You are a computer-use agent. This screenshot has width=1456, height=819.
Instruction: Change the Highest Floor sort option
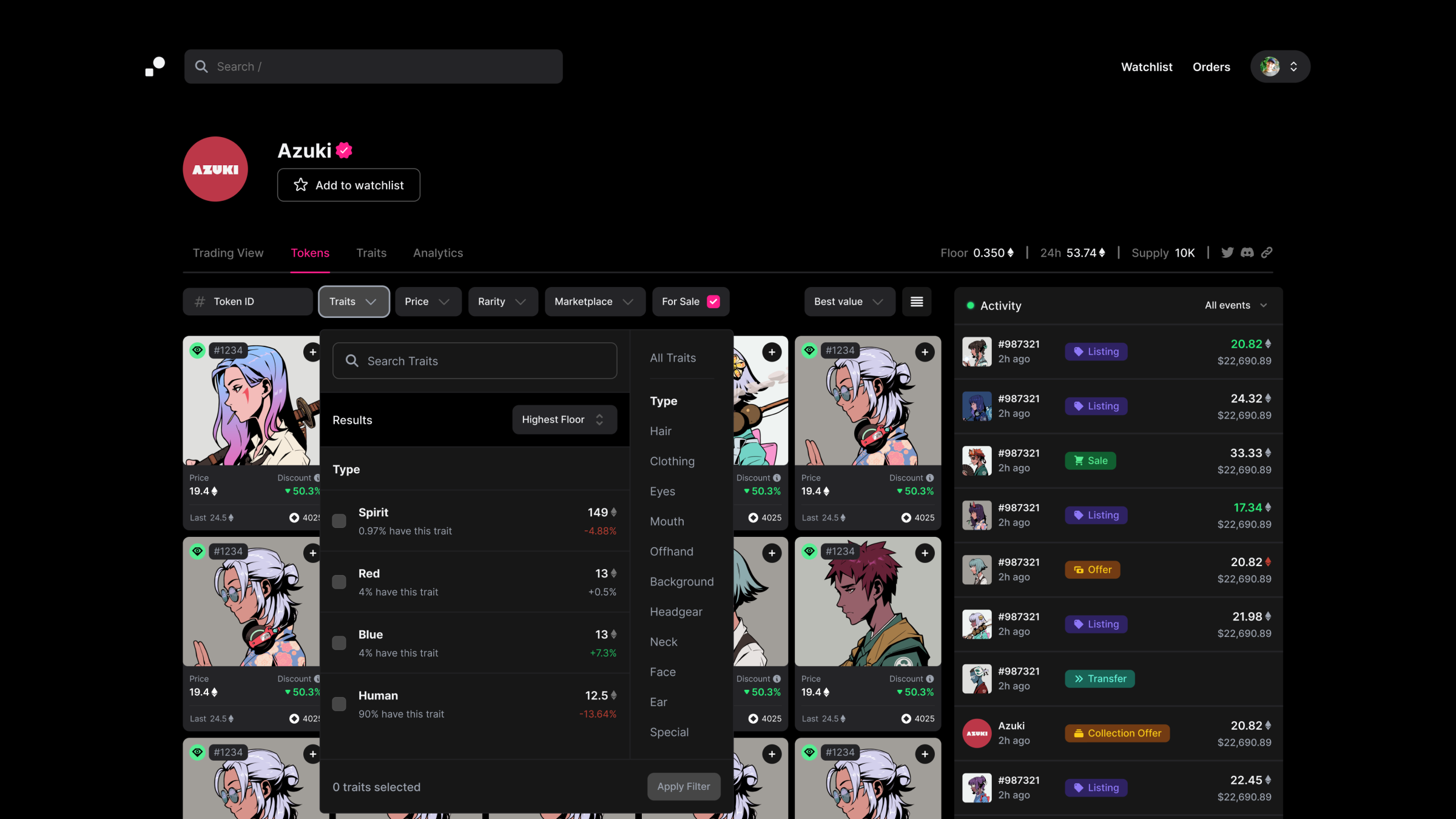coord(564,420)
